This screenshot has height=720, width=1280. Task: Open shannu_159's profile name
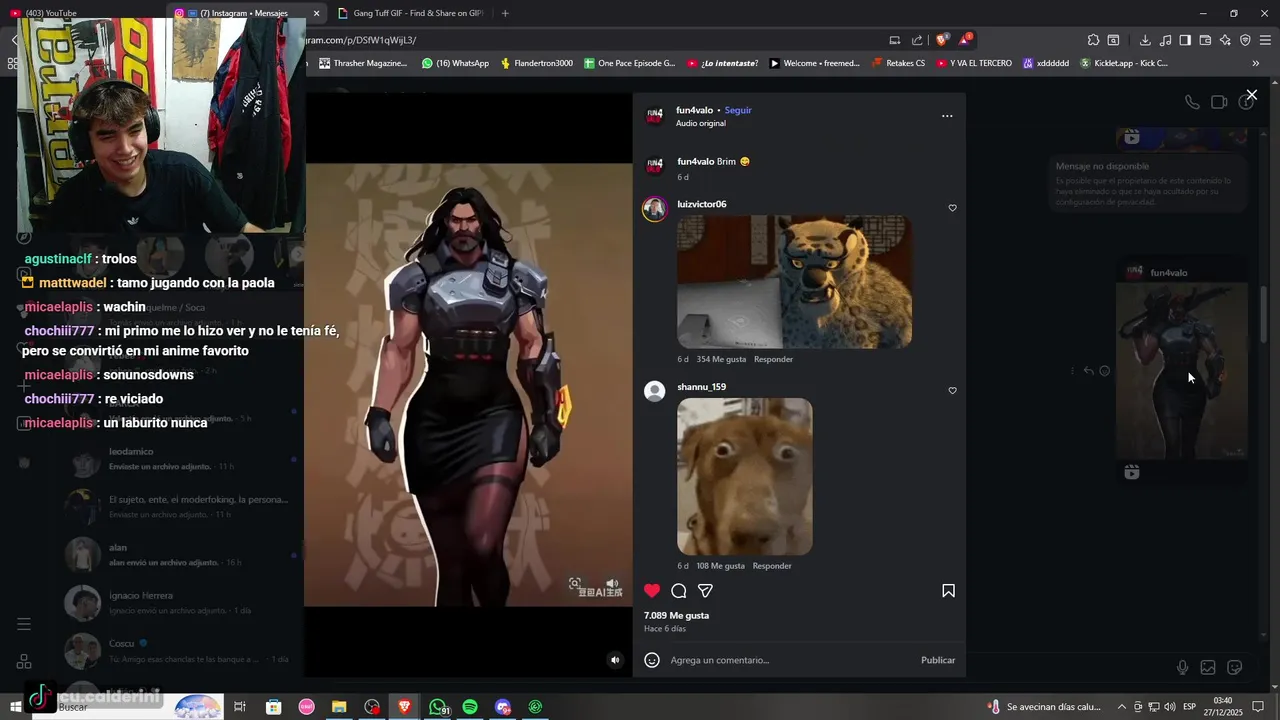pyautogui.click(x=702, y=387)
